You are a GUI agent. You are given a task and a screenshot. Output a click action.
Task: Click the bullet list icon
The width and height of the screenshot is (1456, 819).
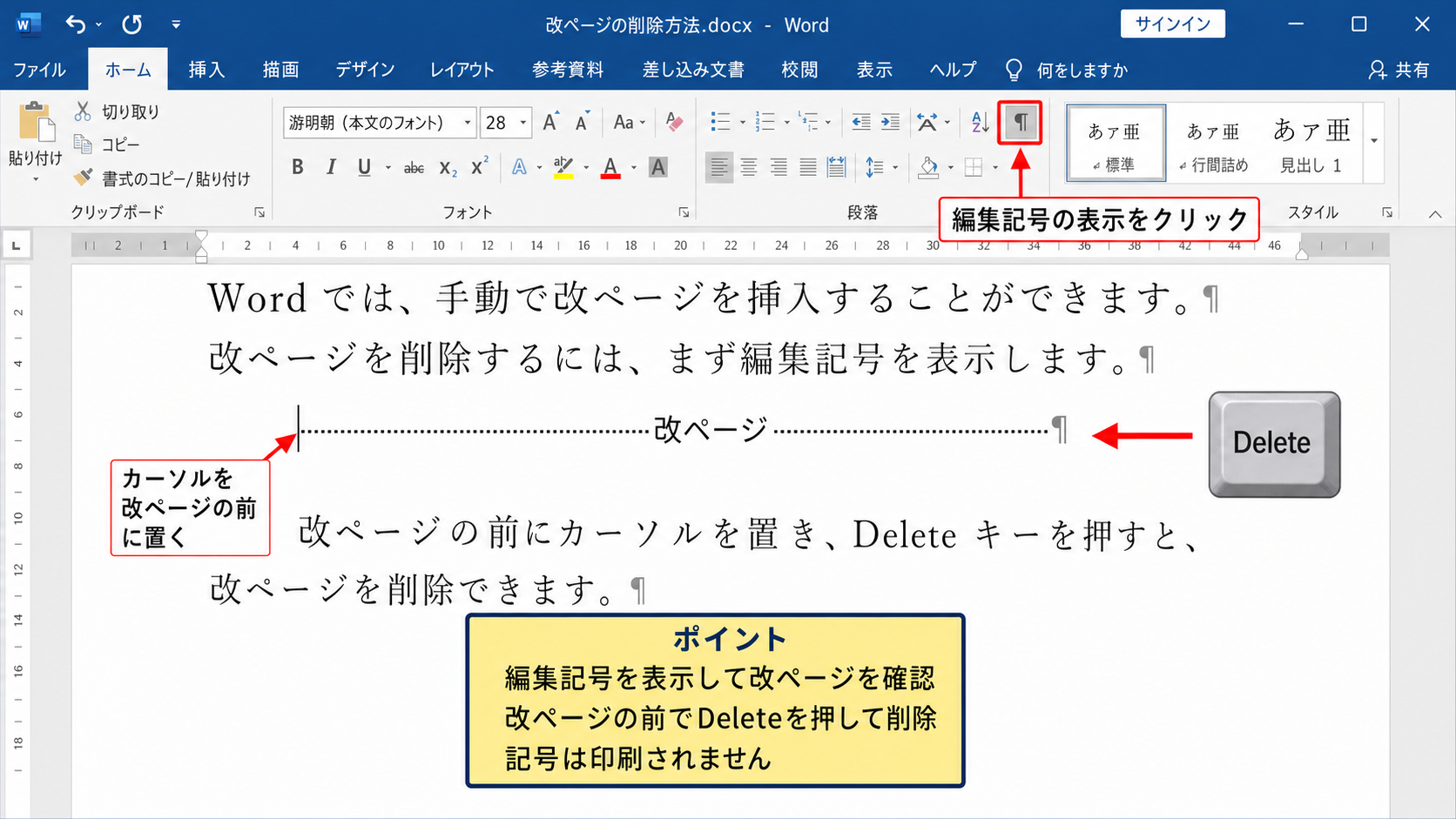point(720,122)
